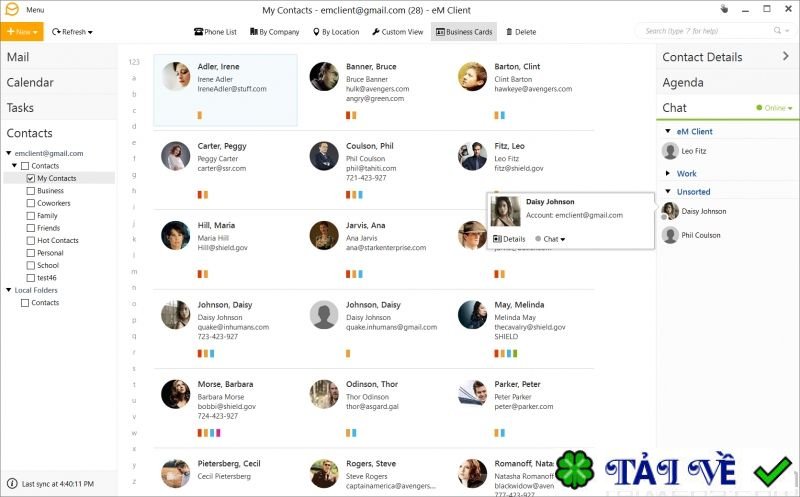800x497 pixels.
Task: Open Phone List view
Action: pos(215,32)
